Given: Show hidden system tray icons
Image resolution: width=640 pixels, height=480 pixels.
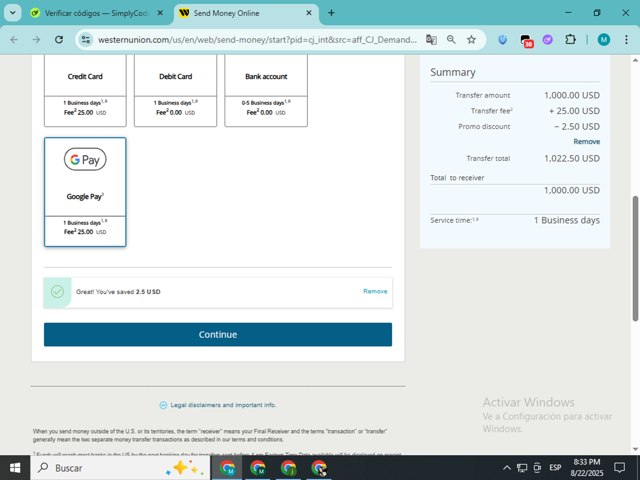Looking at the screenshot, I should tap(507, 468).
